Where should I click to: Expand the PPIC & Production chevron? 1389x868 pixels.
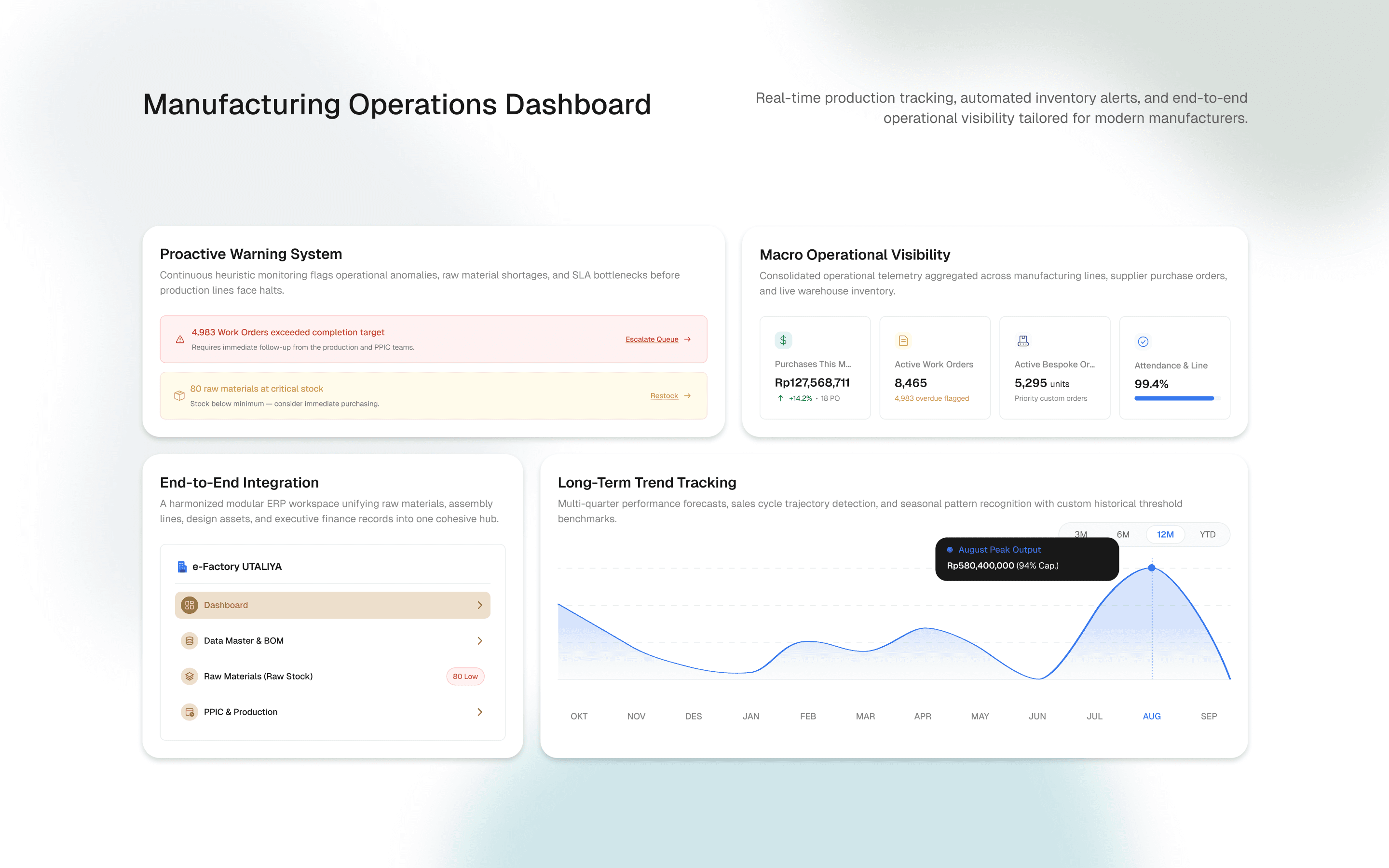click(x=480, y=712)
